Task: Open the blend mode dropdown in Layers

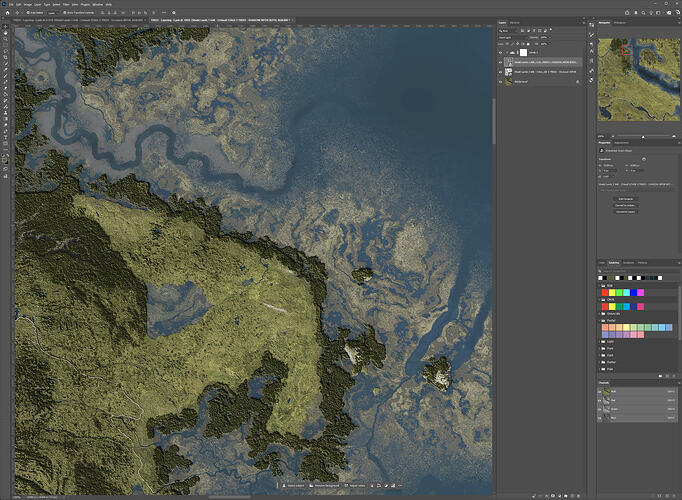Action: click(512, 37)
